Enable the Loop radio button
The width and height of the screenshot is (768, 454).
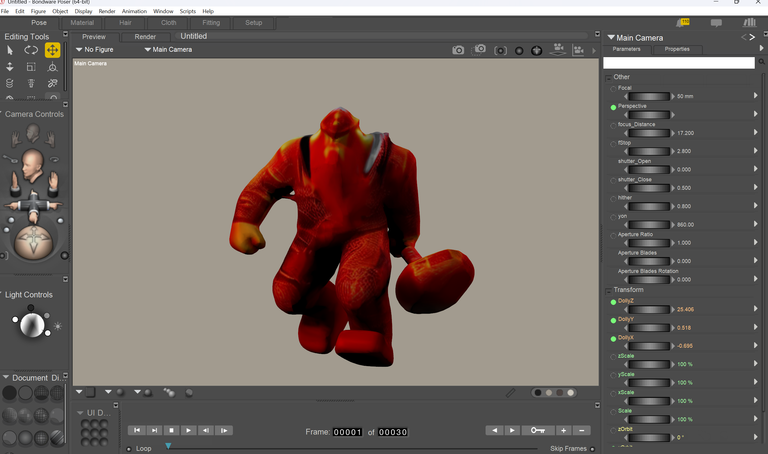pyautogui.click(x=129, y=449)
